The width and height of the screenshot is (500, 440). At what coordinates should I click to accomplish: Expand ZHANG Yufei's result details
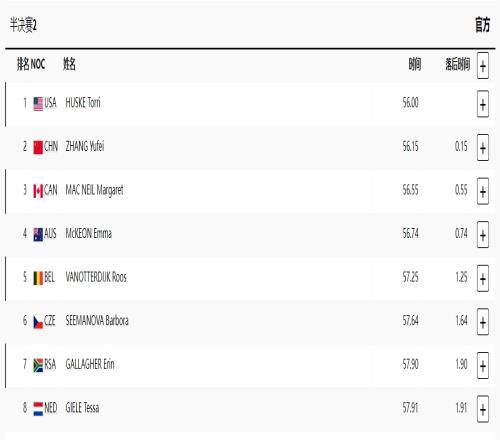(x=483, y=148)
